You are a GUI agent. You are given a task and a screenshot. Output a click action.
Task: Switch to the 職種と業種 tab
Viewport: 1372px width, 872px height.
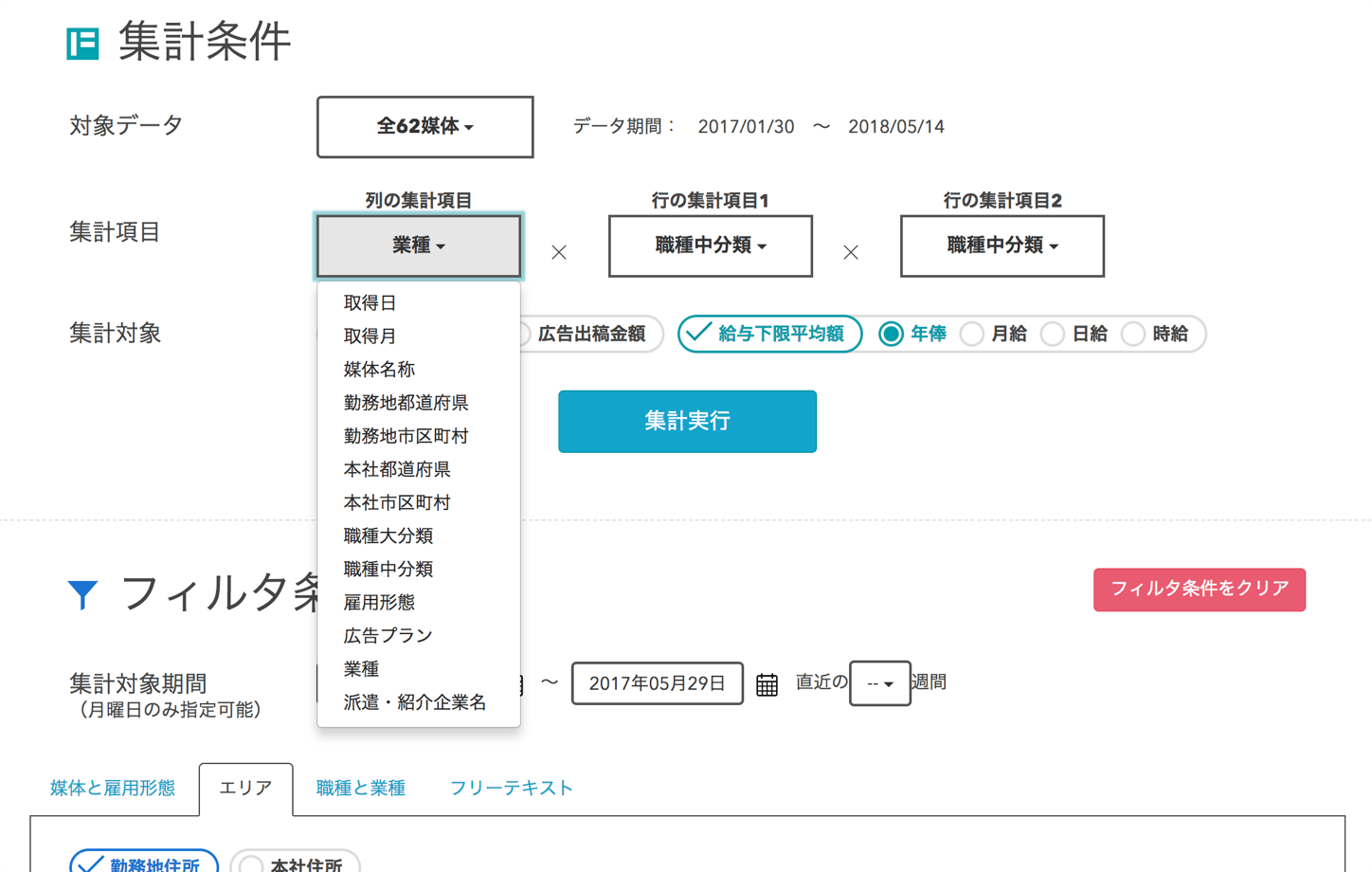click(361, 789)
